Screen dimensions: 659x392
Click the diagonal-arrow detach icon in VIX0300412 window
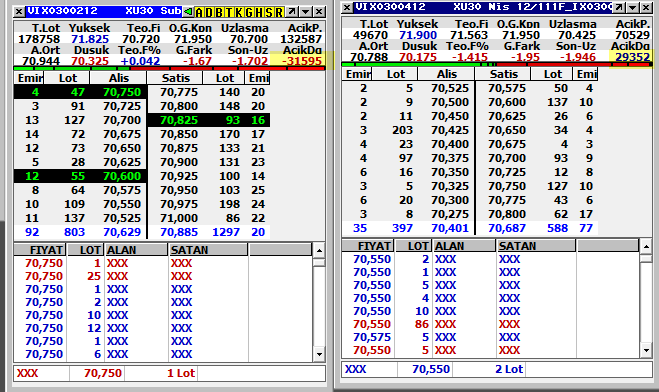coord(619,8)
